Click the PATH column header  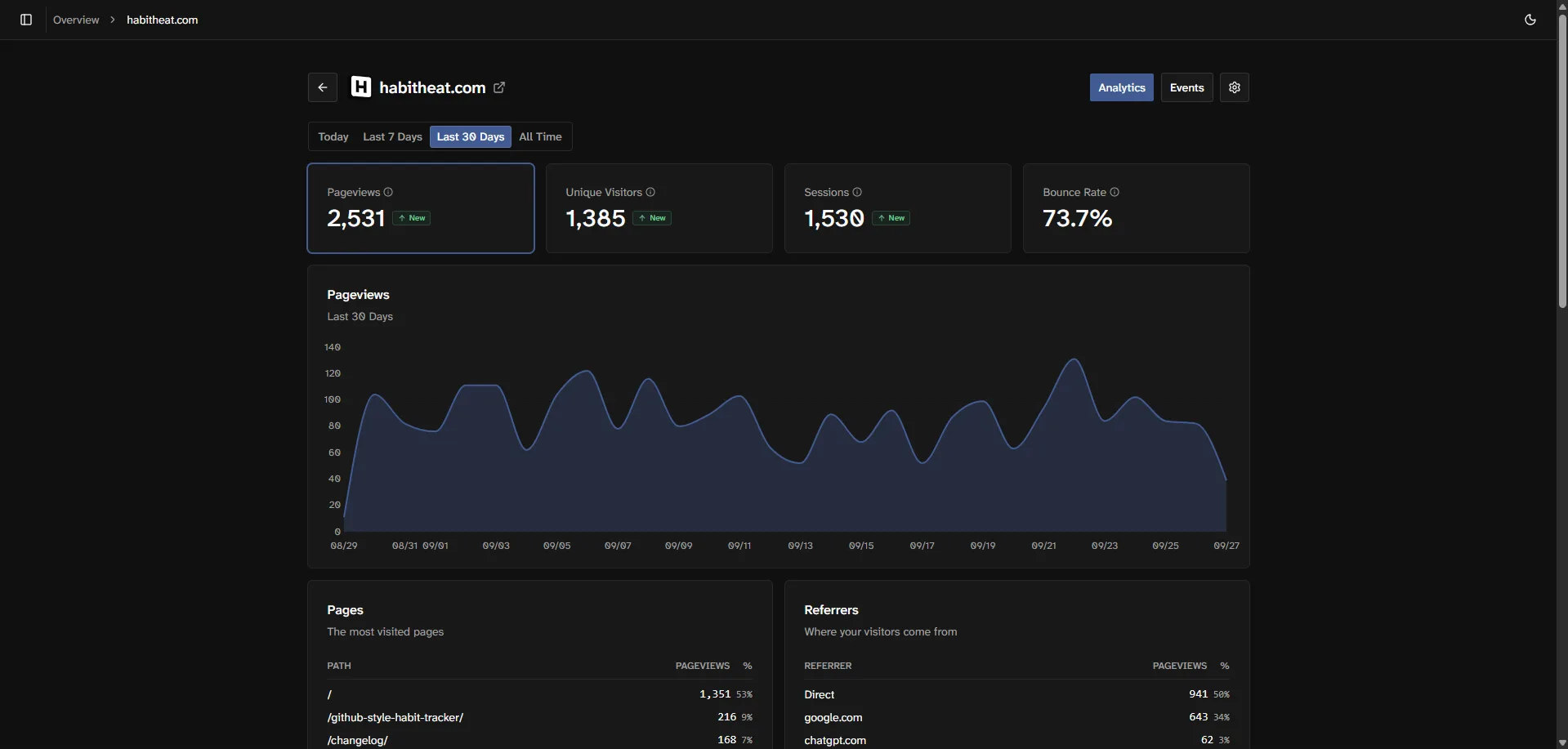pyautogui.click(x=339, y=666)
